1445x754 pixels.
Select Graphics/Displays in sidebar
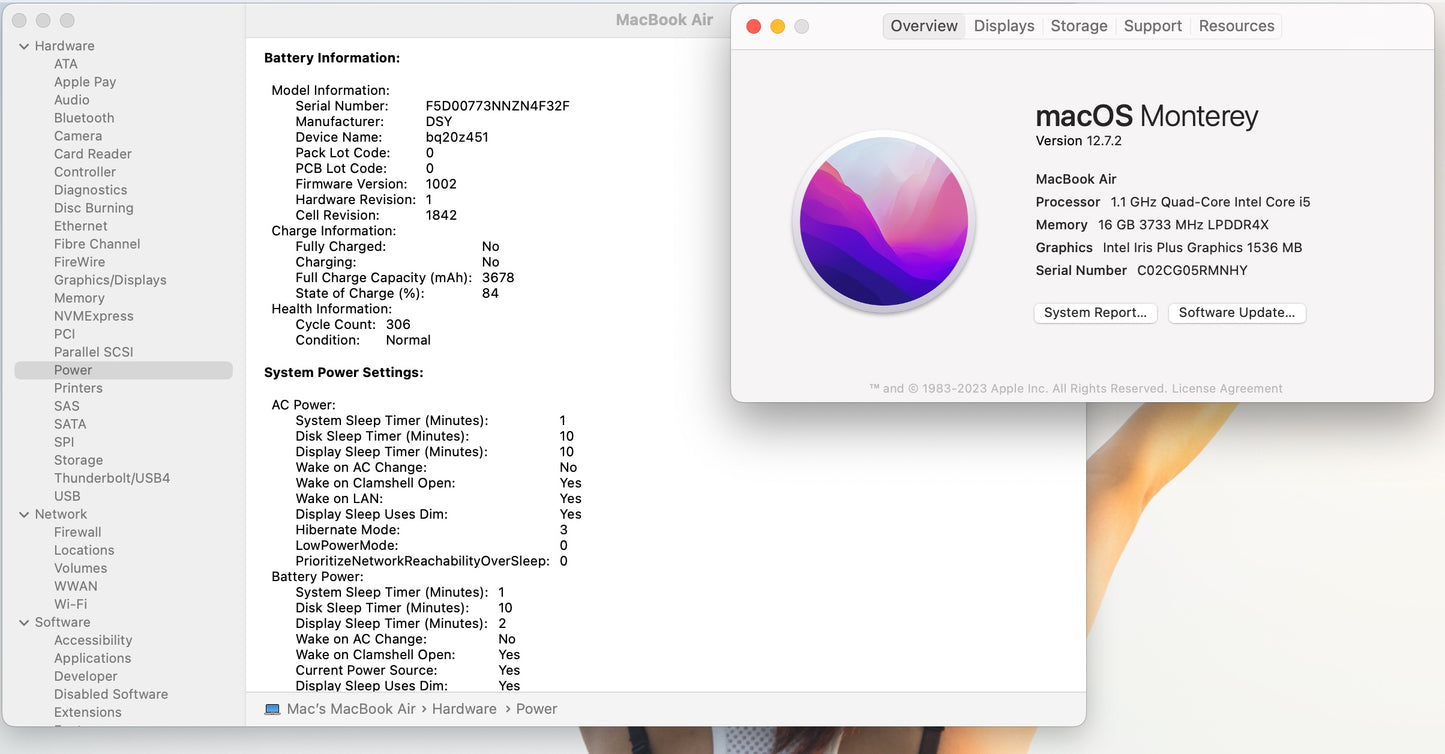pos(110,280)
